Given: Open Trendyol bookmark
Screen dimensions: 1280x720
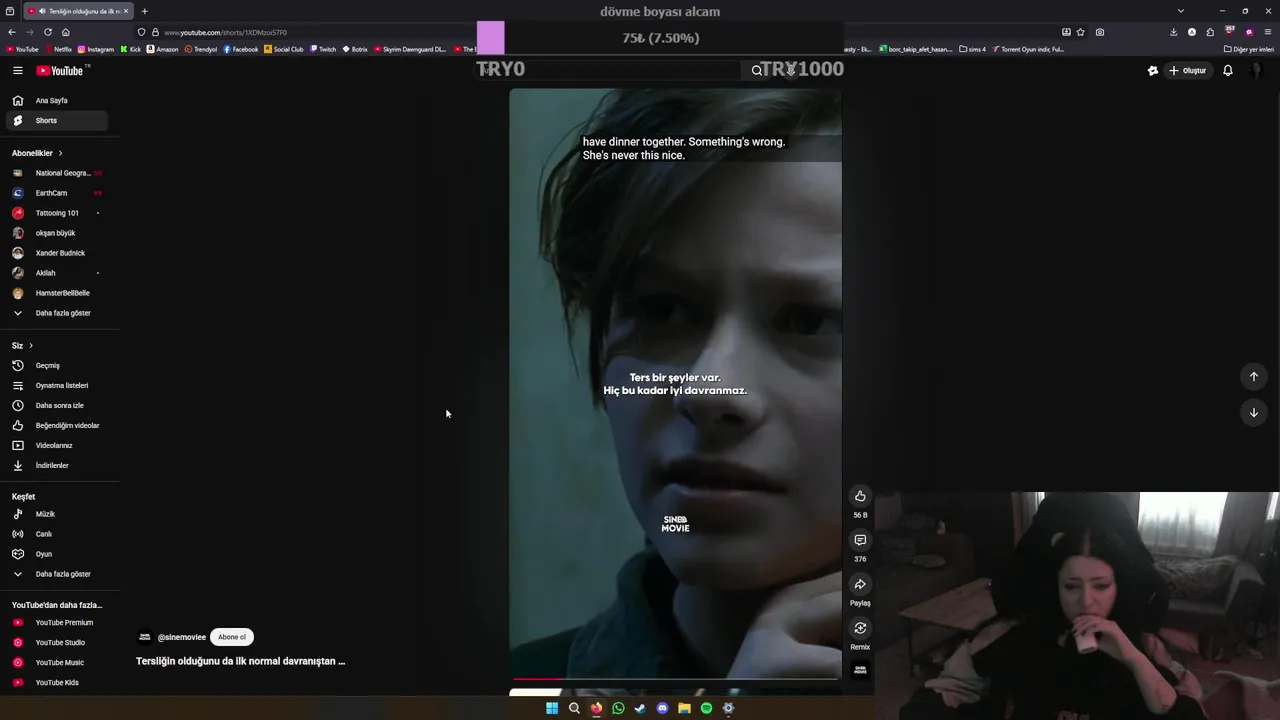Looking at the screenshot, I should pyautogui.click(x=201, y=49).
